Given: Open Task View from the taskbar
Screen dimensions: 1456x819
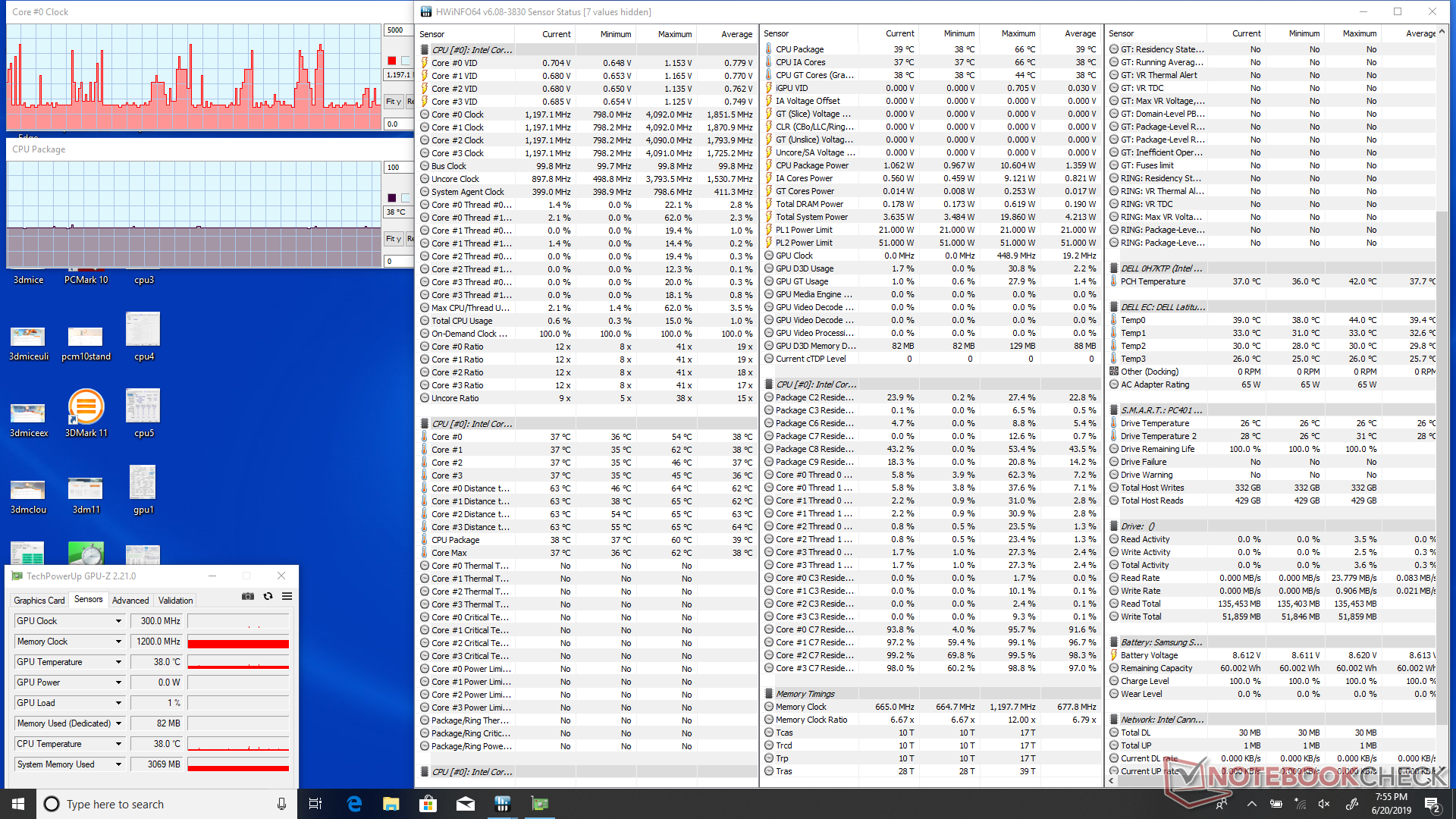Looking at the screenshot, I should pyautogui.click(x=315, y=804).
